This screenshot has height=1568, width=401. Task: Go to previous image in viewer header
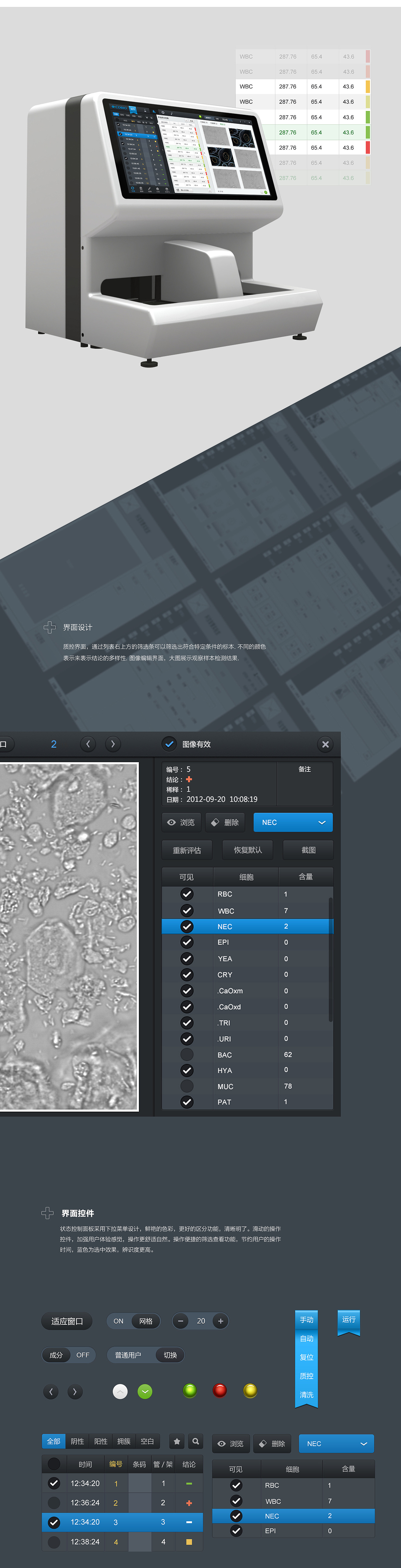click(x=88, y=744)
